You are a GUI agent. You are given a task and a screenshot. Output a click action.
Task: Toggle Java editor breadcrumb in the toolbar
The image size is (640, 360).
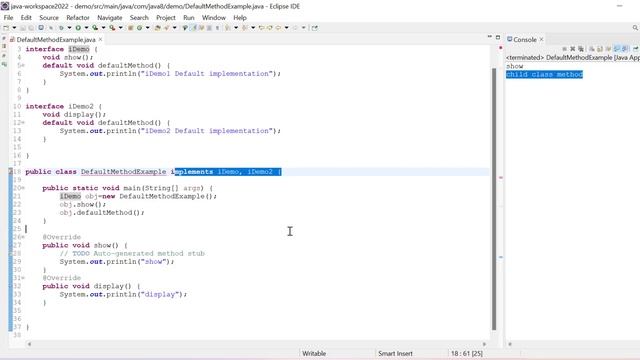pyautogui.click(x=185, y=28)
